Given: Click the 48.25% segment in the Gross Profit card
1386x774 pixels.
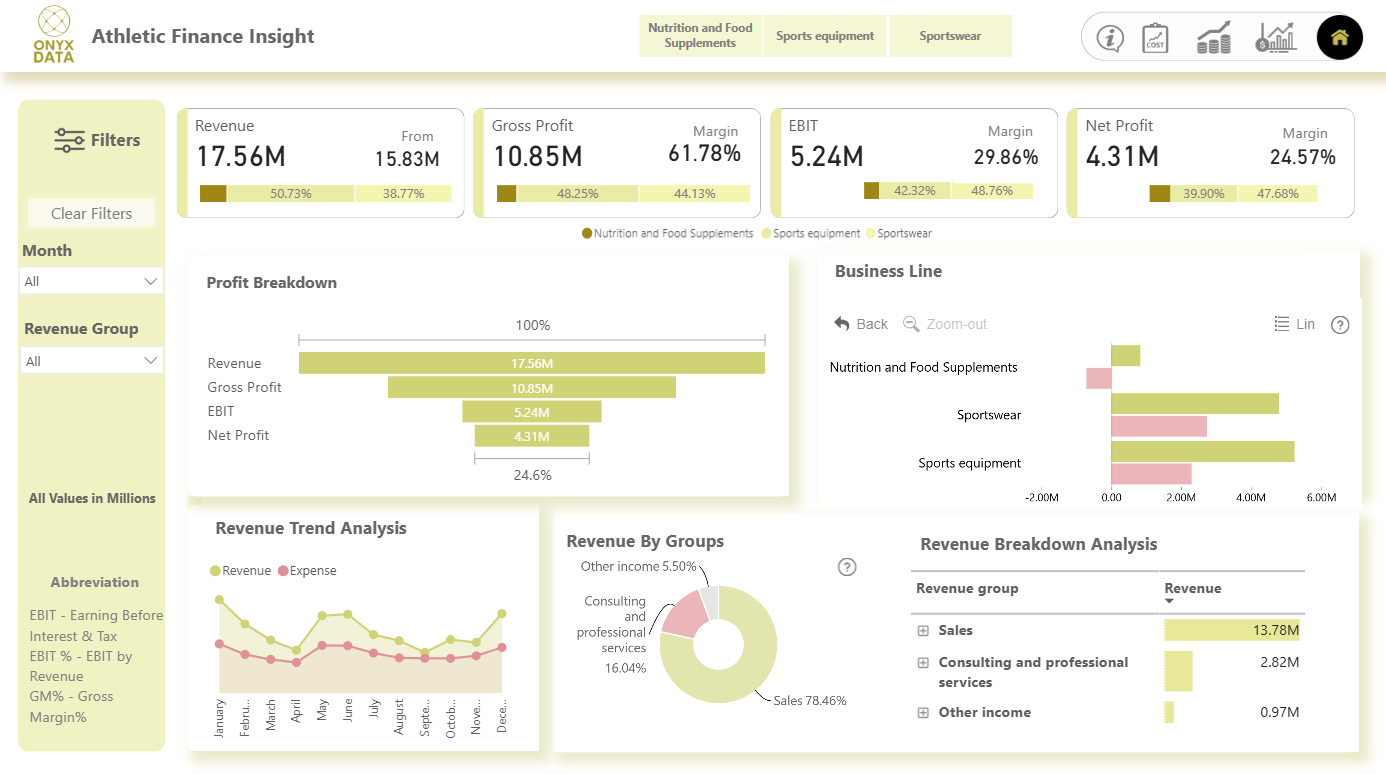Looking at the screenshot, I should [x=577, y=194].
